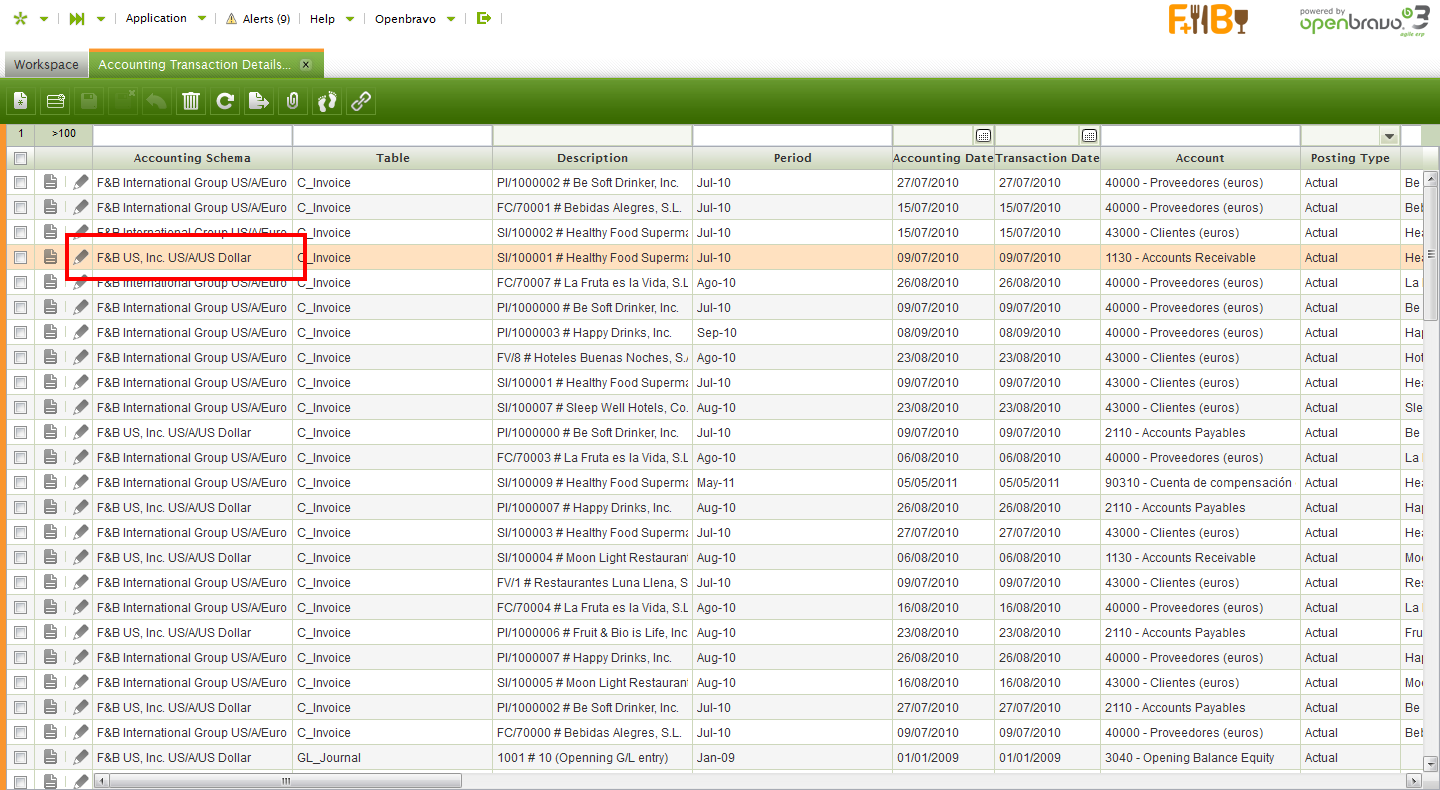Export the grid to spreadsheet
Screen dimensions: 1440x790
click(x=259, y=101)
